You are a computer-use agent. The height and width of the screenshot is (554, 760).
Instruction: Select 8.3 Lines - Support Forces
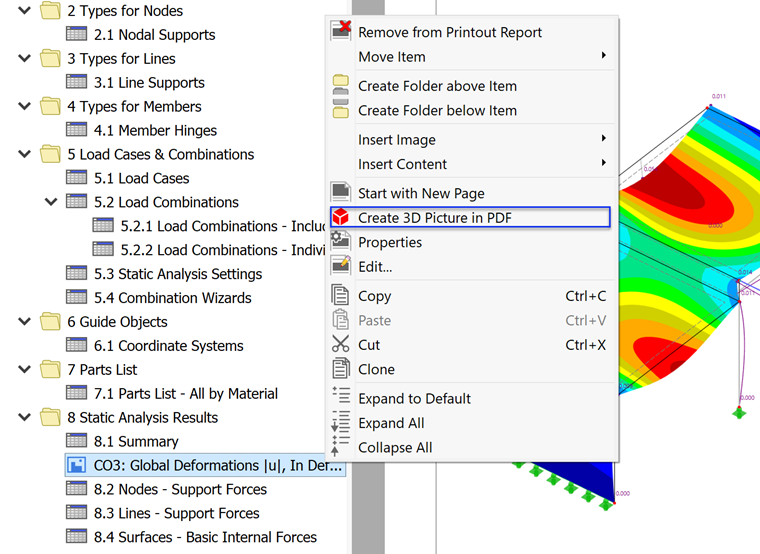coord(176,513)
